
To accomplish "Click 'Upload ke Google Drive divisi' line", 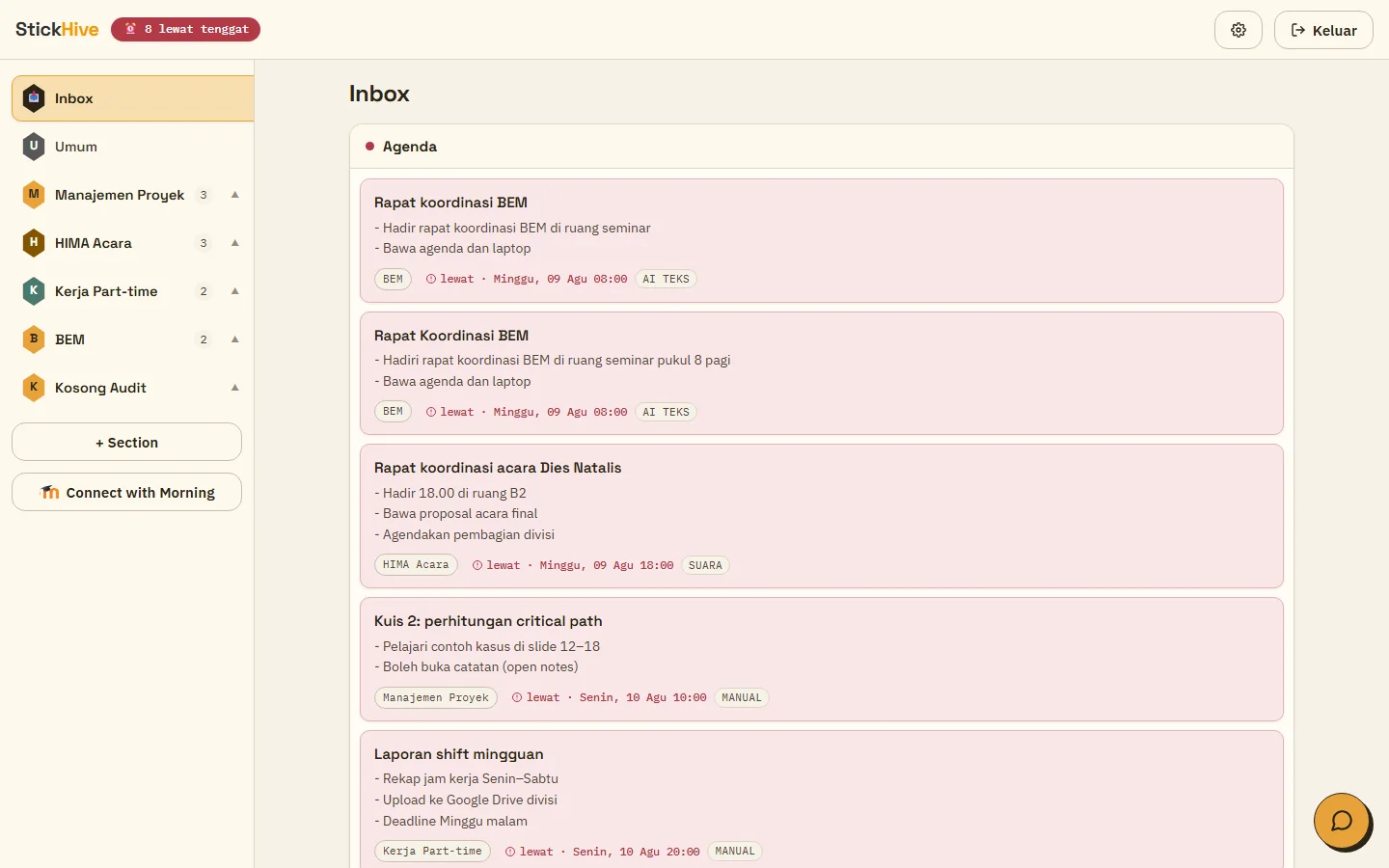I will pos(466,800).
